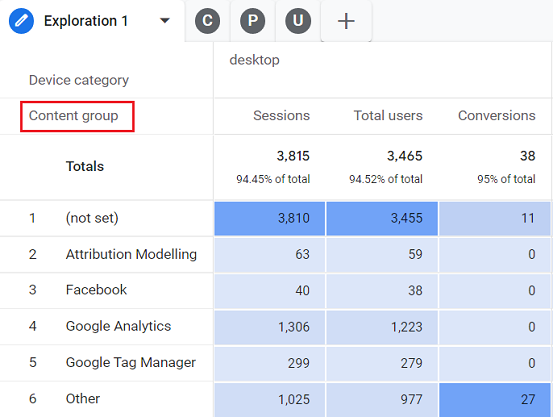Screen dimensions: 553x417
Task: Select the desktop column heading
Action: (254, 60)
